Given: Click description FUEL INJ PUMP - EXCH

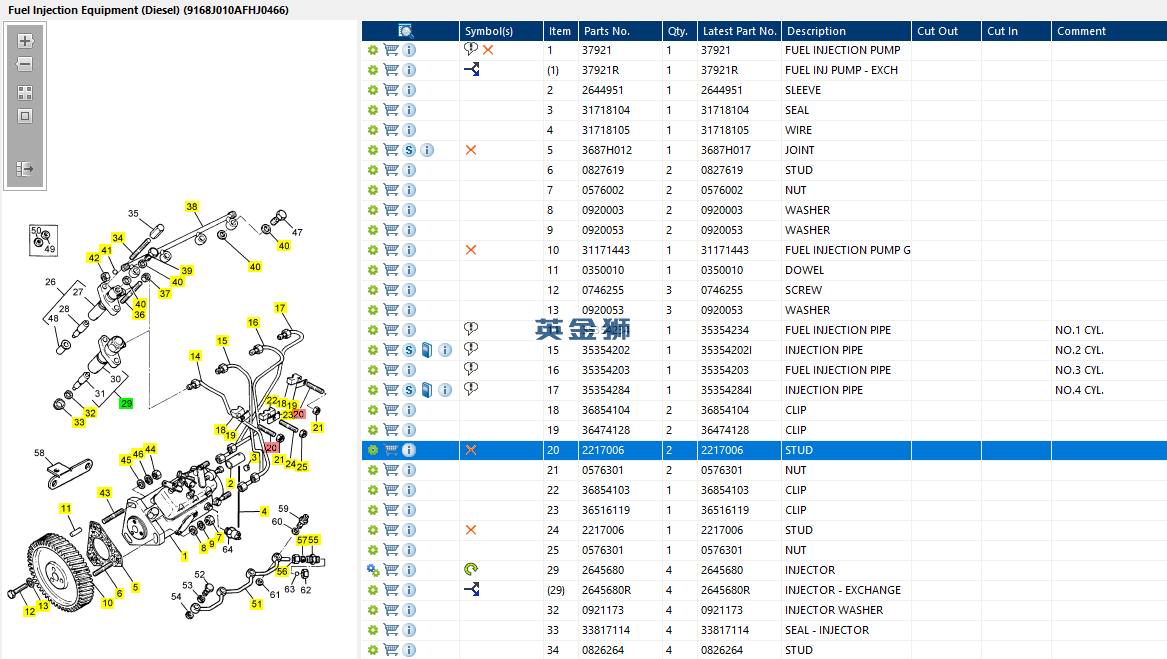Looking at the screenshot, I should 841,70.
